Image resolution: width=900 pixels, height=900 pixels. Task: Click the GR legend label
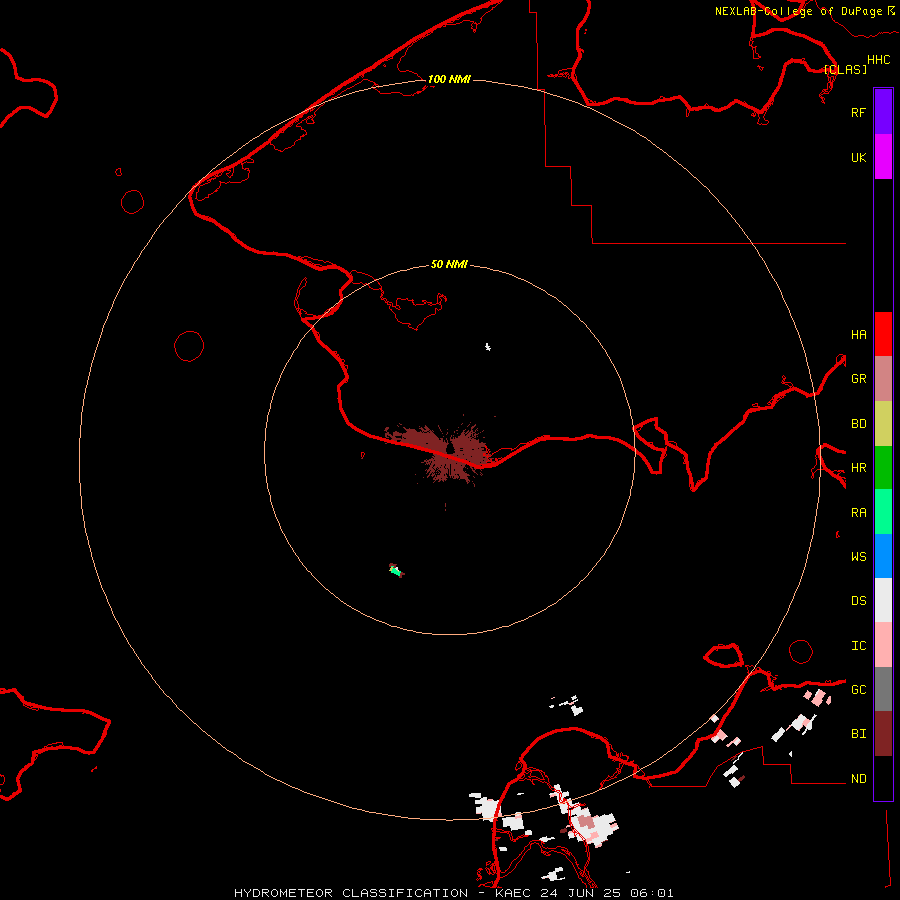[x=858, y=378]
